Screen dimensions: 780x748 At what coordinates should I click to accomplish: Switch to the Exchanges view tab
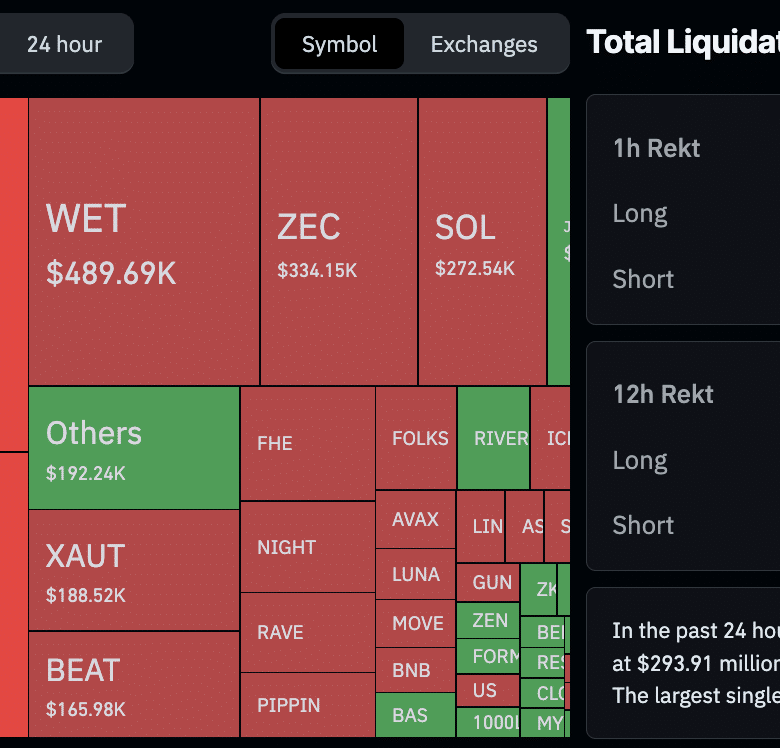tap(484, 44)
